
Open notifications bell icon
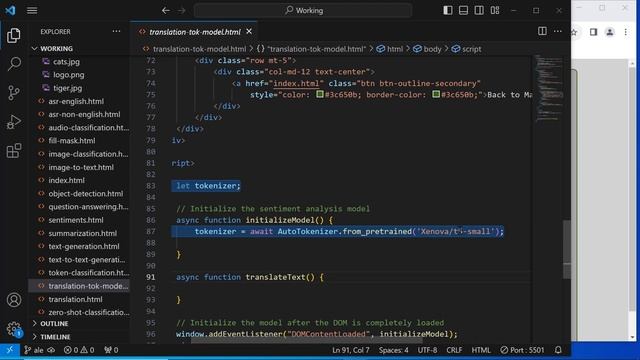pyautogui.click(x=558, y=350)
